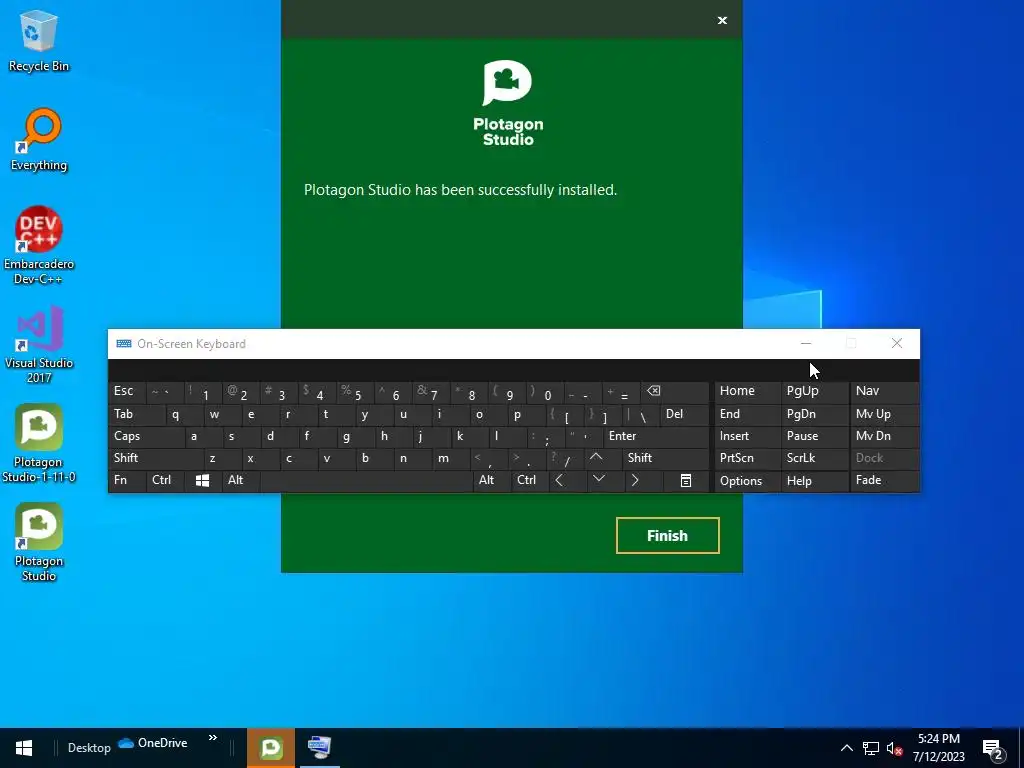
Task: Open keyboard Options
Action: click(747, 481)
